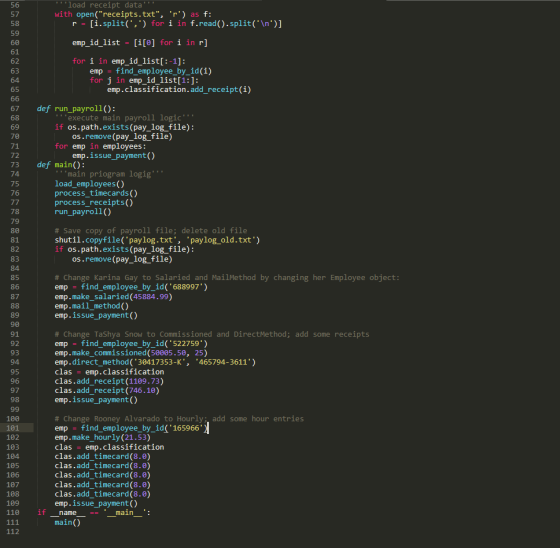Click the process_receipts() call
The image size is (560, 548).
94,202
